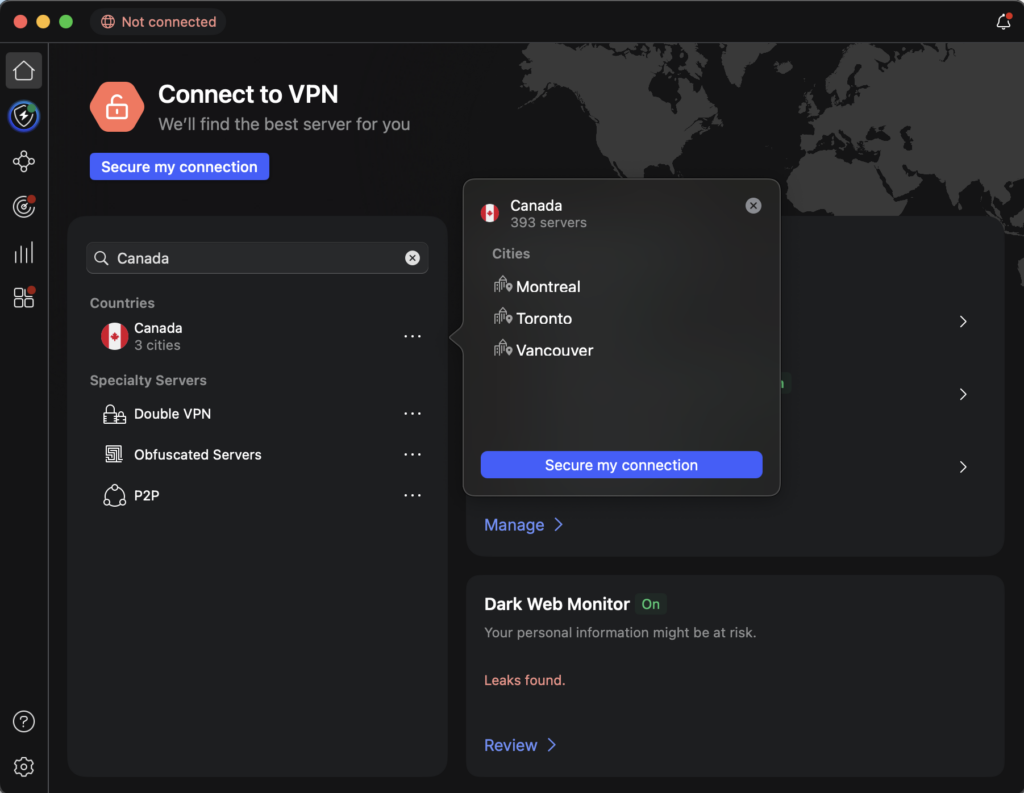Click the Double VPN lock icon

point(114,414)
